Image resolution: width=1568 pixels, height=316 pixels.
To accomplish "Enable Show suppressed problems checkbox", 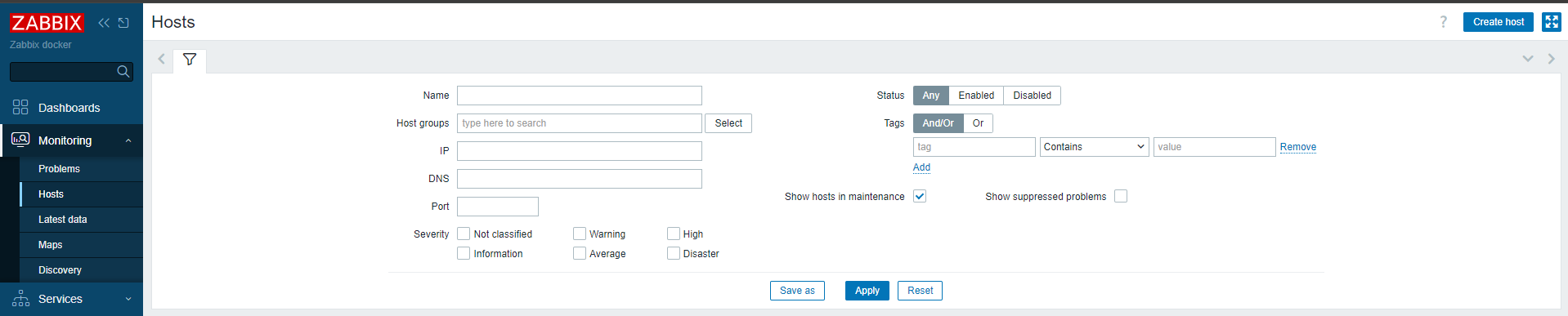I will [1121, 196].
